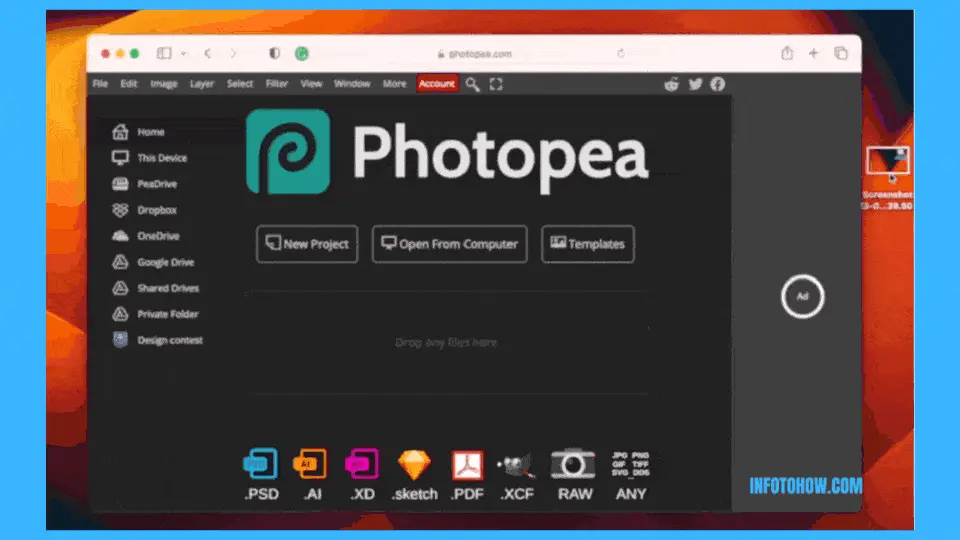This screenshot has height=540, width=960.
Task: Click the search magnifier icon
Action: [472, 84]
